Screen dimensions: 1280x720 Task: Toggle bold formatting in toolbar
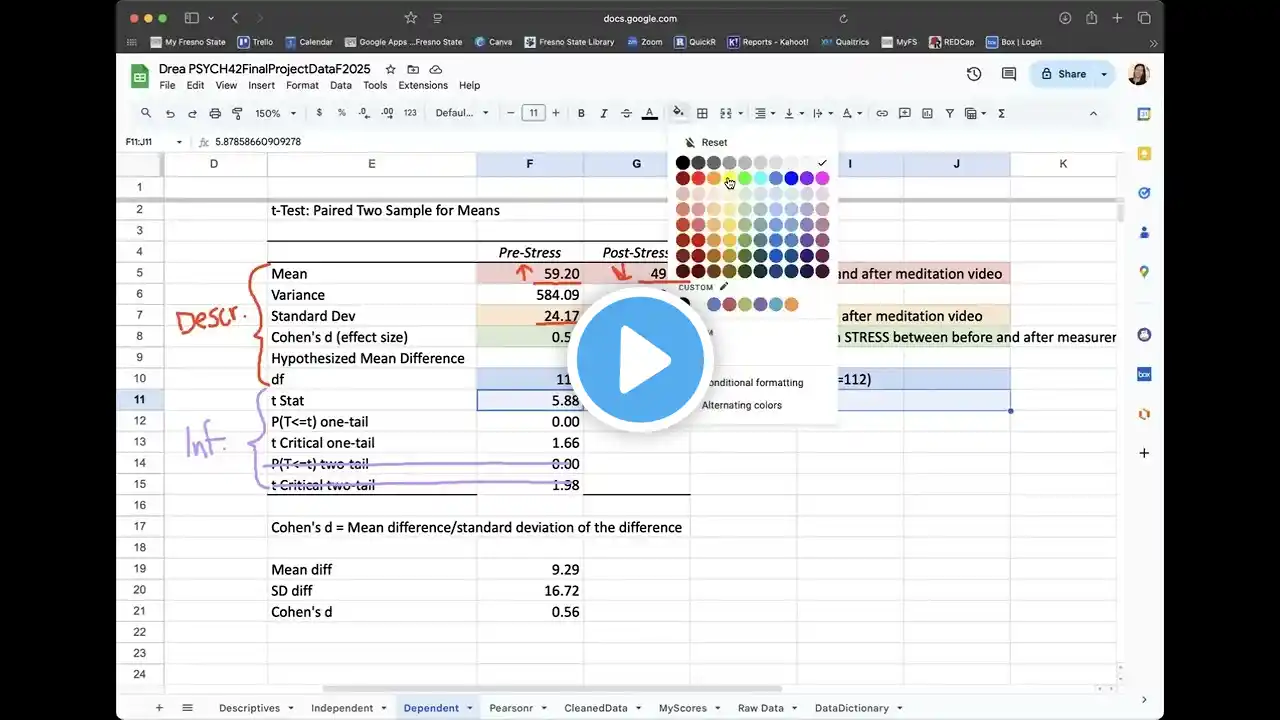(x=581, y=113)
